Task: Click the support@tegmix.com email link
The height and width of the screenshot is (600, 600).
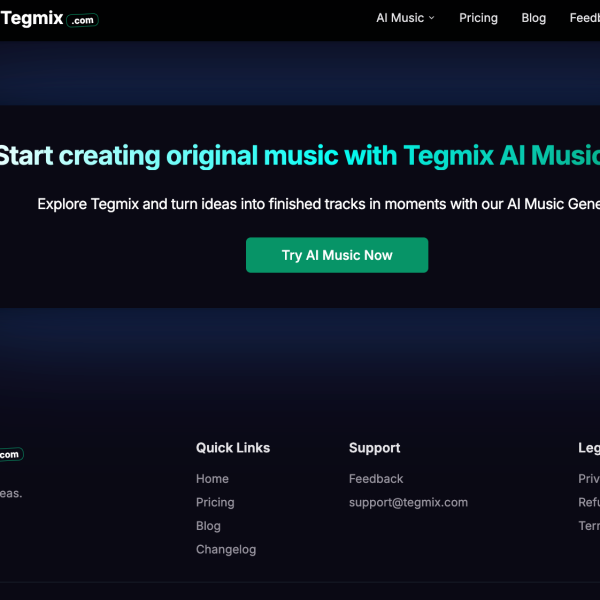Action: point(408,502)
